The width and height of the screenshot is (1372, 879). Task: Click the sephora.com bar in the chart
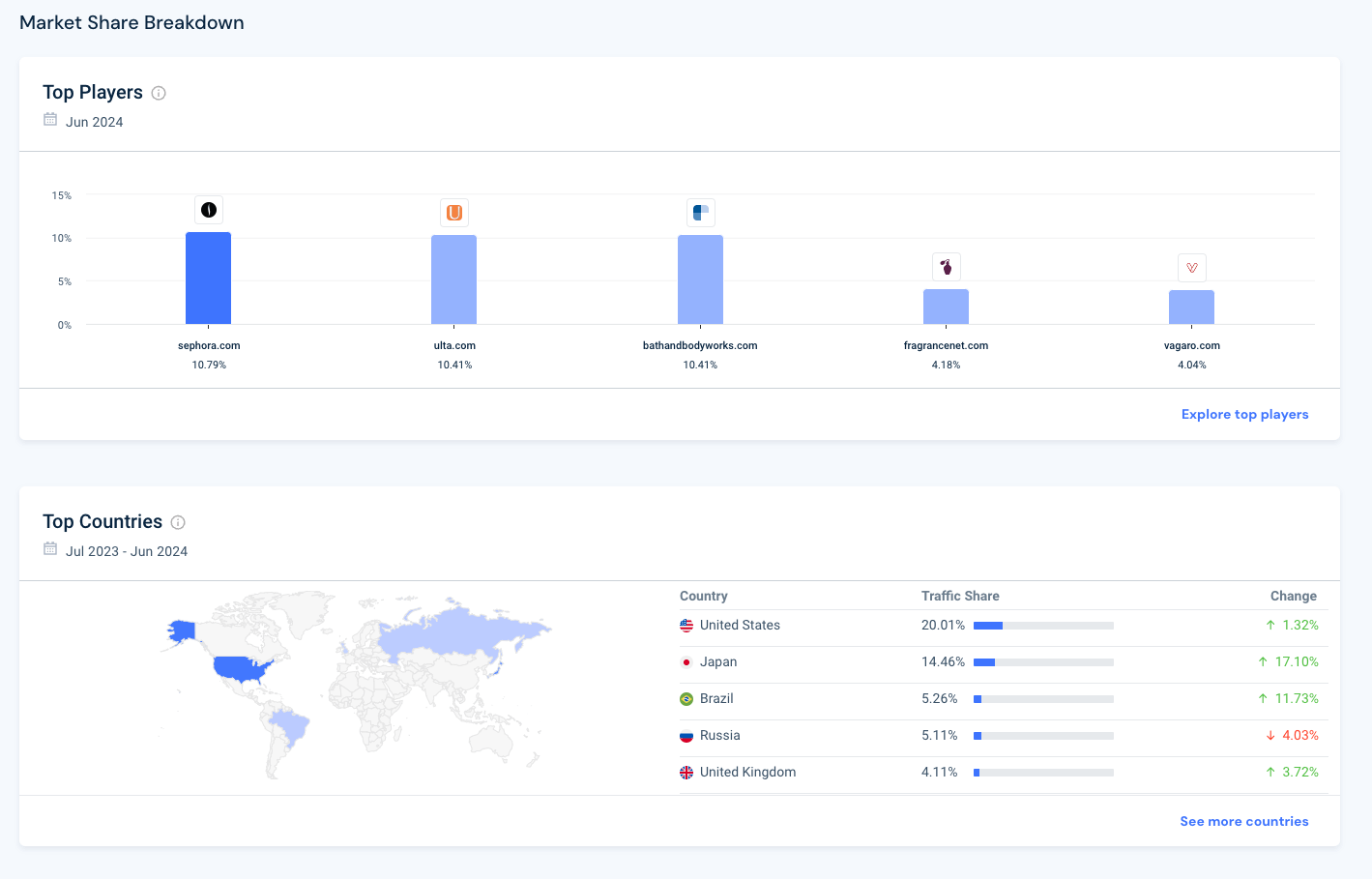[209, 278]
